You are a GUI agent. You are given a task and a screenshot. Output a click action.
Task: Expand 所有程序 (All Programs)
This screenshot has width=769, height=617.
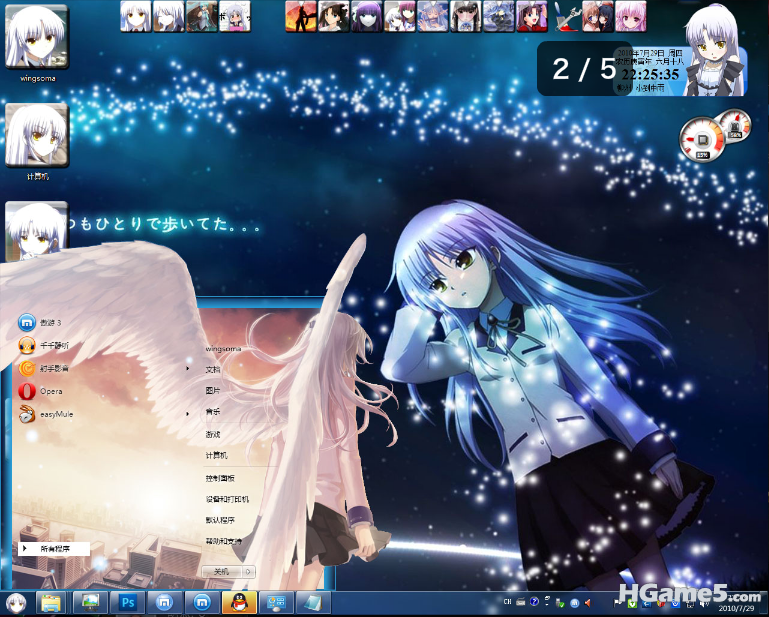(54, 549)
